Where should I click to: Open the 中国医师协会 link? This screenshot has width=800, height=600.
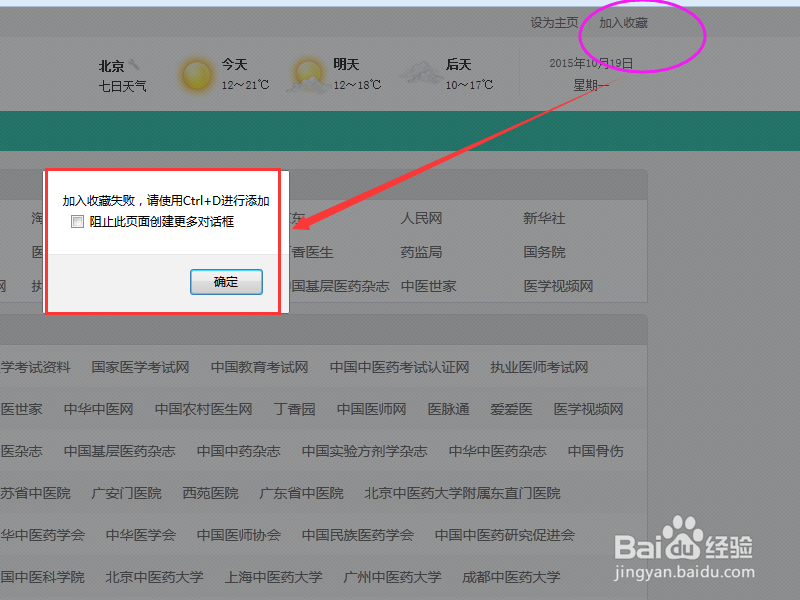[239, 535]
